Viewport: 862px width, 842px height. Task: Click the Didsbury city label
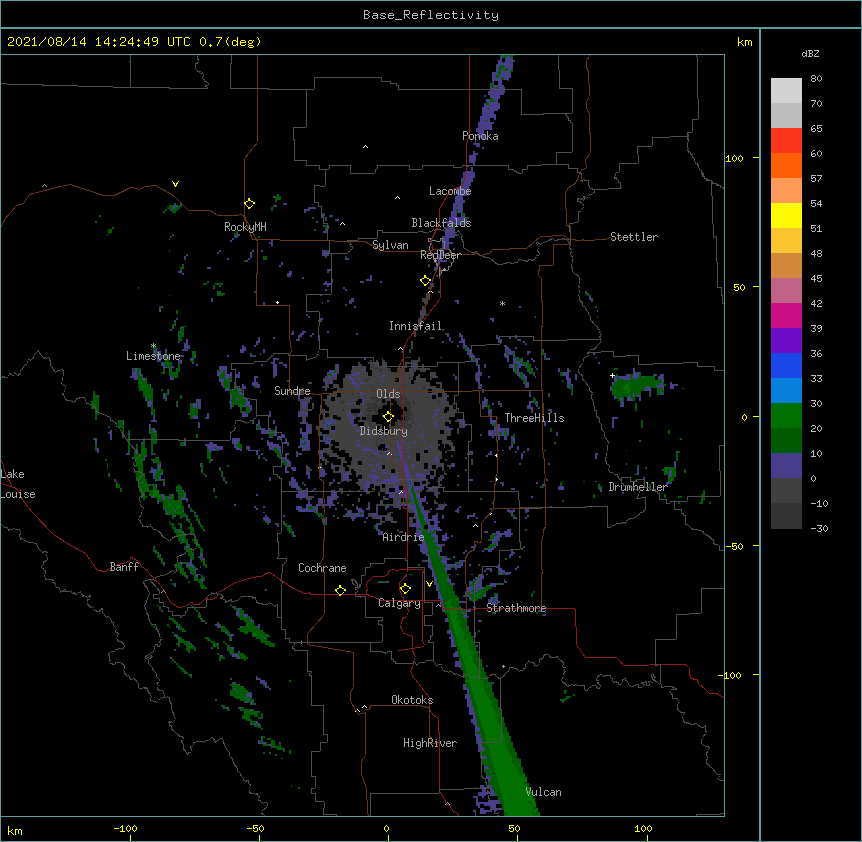coord(384,431)
